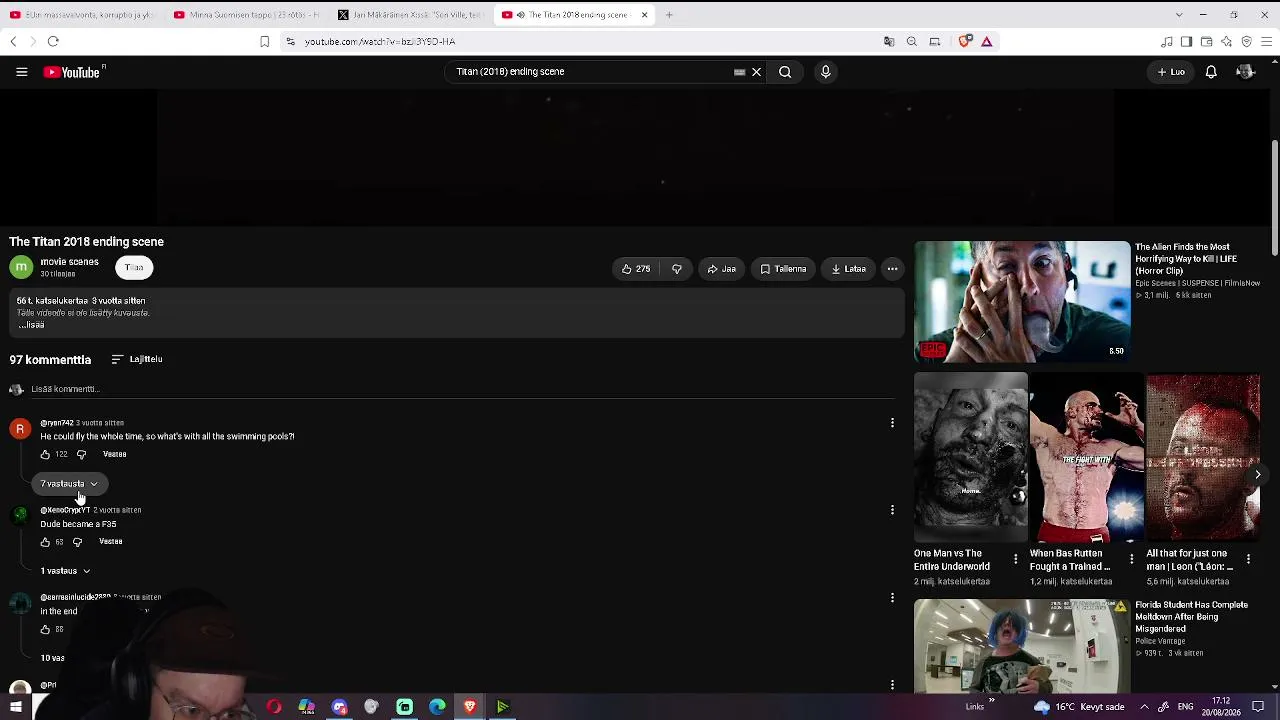Show next shorts with right arrow

tap(1257, 474)
